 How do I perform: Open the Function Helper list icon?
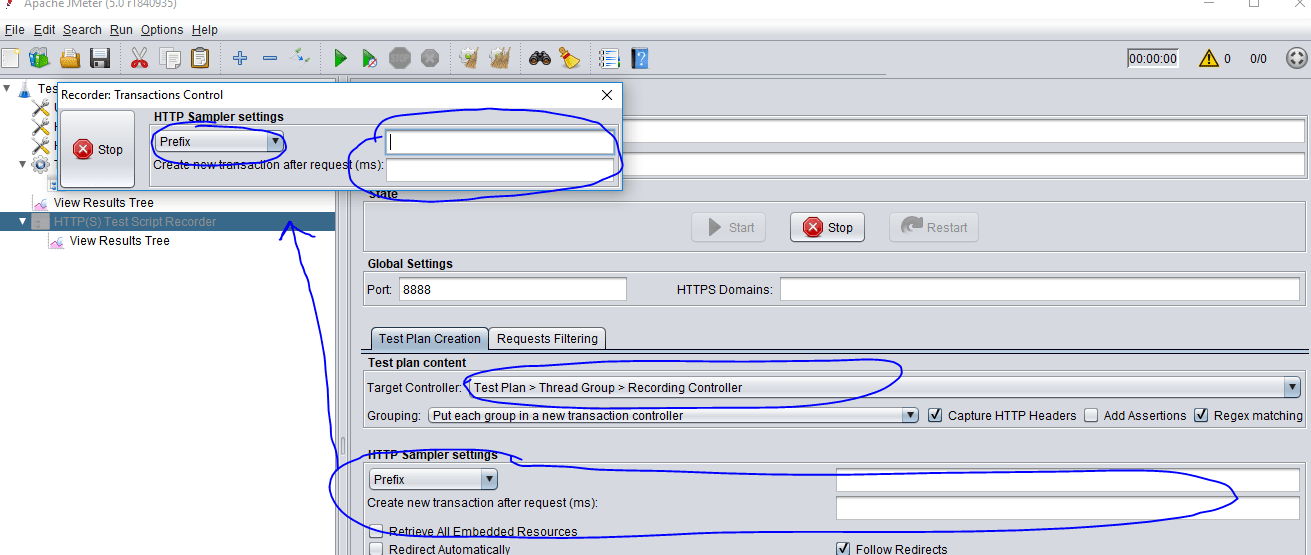click(x=609, y=58)
